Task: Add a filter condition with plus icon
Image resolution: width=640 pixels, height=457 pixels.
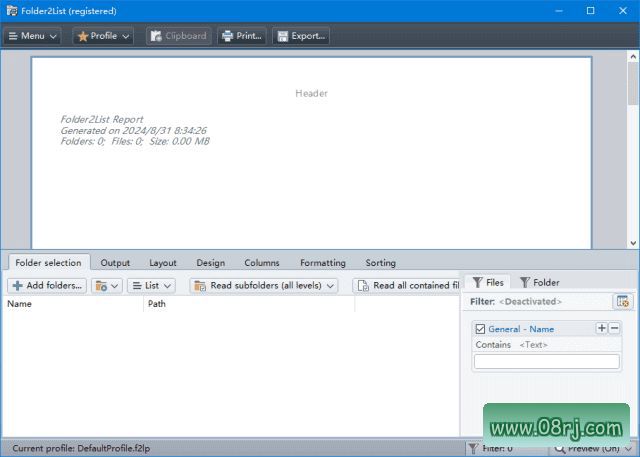Action: pos(601,328)
